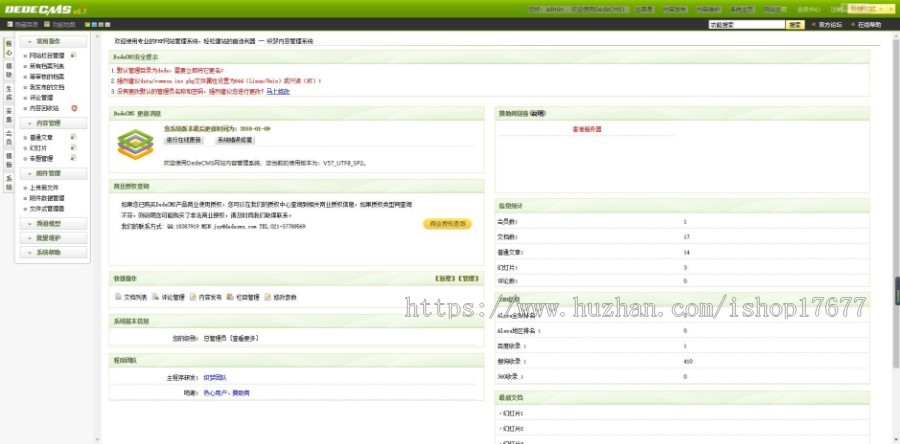Switch to the 会员 vertical tab
900x444 pixels.
tap(9, 138)
